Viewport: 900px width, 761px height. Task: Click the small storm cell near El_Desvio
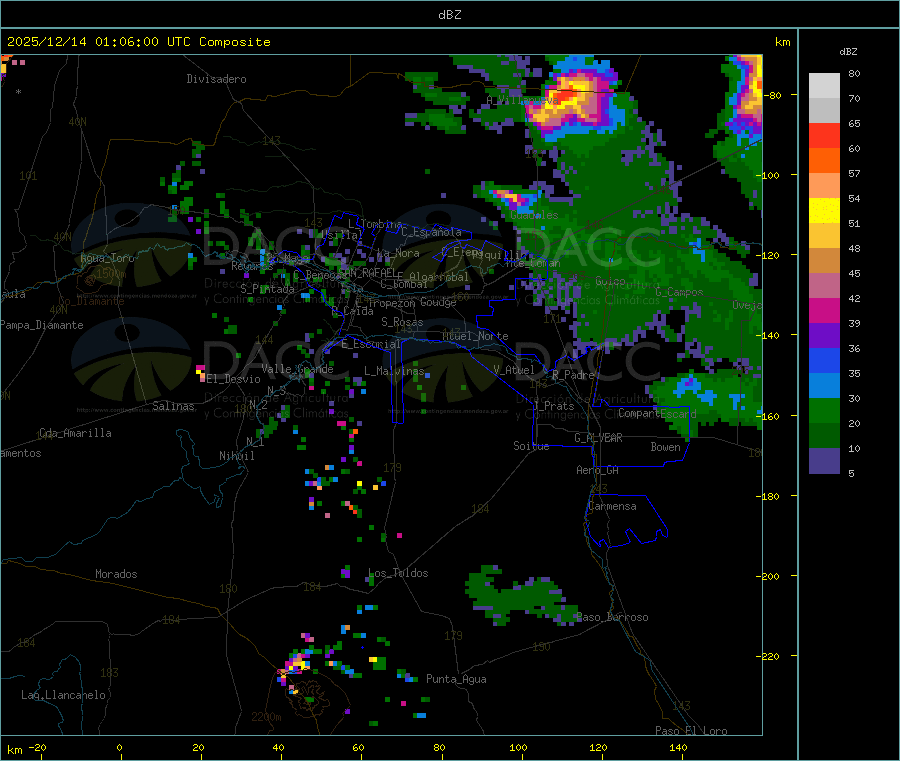pos(201,373)
